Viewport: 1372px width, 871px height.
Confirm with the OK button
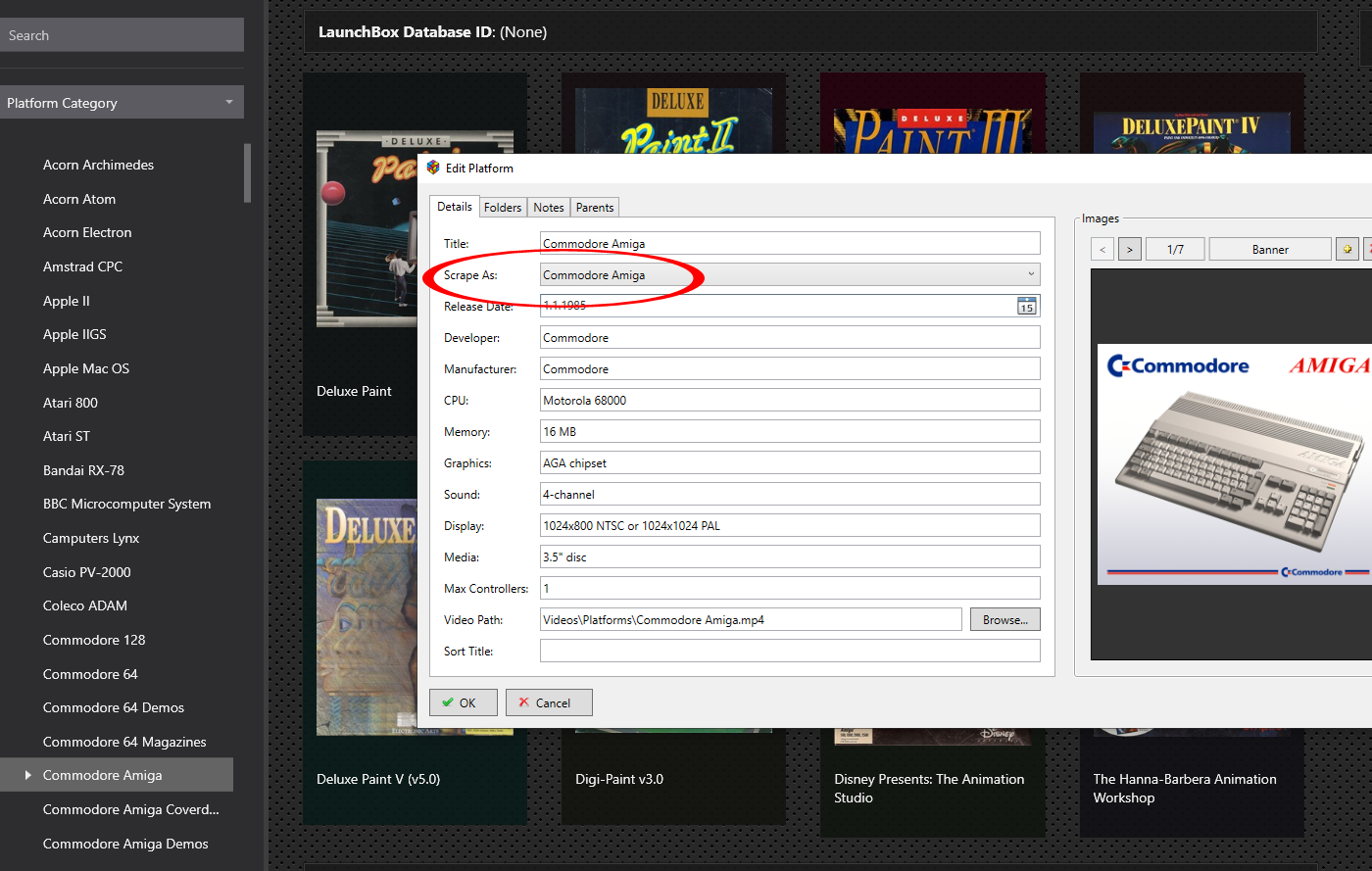coord(463,702)
